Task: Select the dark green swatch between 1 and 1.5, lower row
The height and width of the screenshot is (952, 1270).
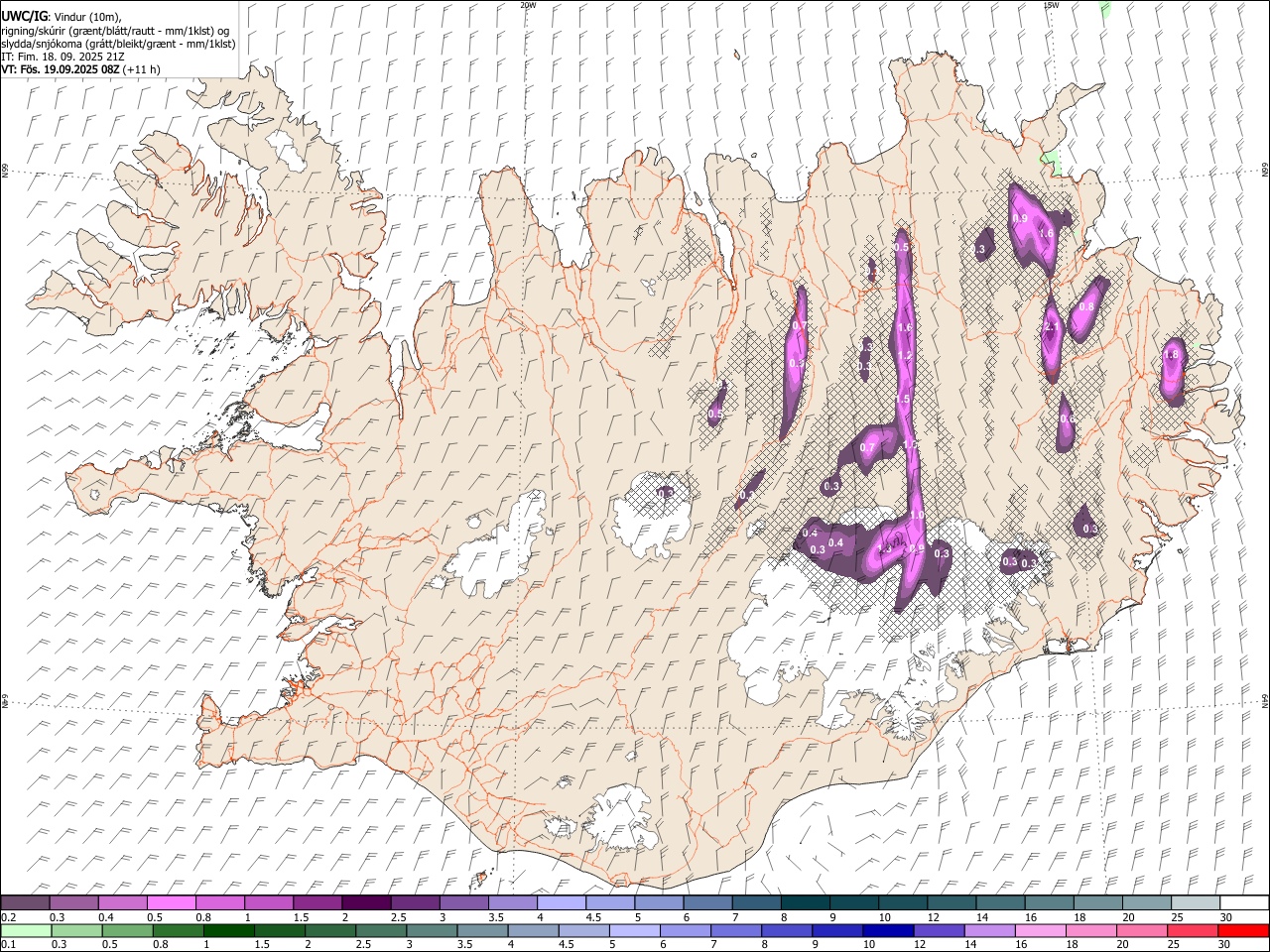Action: (x=228, y=930)
